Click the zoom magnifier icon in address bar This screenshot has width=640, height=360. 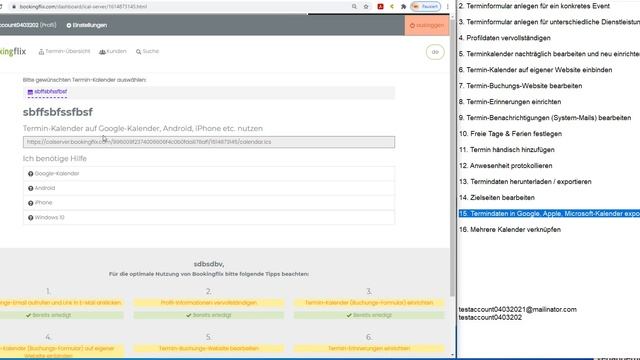point(354,7)
